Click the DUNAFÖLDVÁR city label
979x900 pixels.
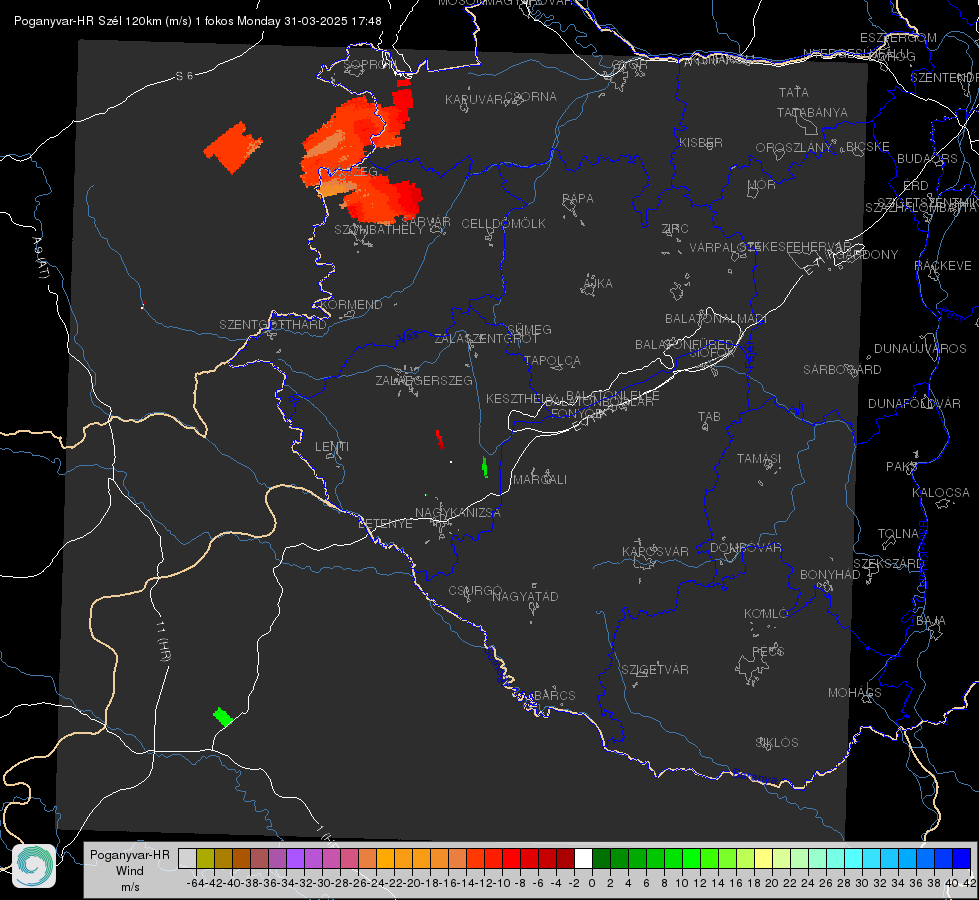914,404
